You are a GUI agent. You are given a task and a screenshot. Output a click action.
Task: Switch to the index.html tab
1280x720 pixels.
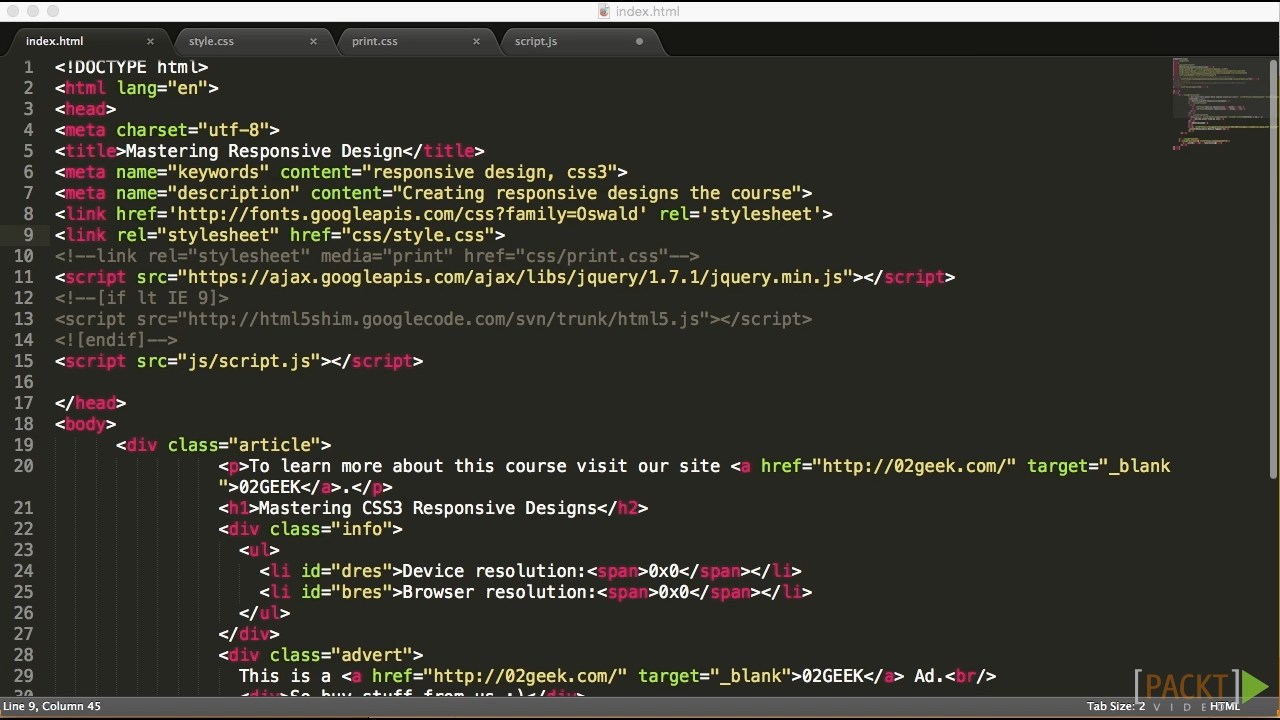coord(55,41)
